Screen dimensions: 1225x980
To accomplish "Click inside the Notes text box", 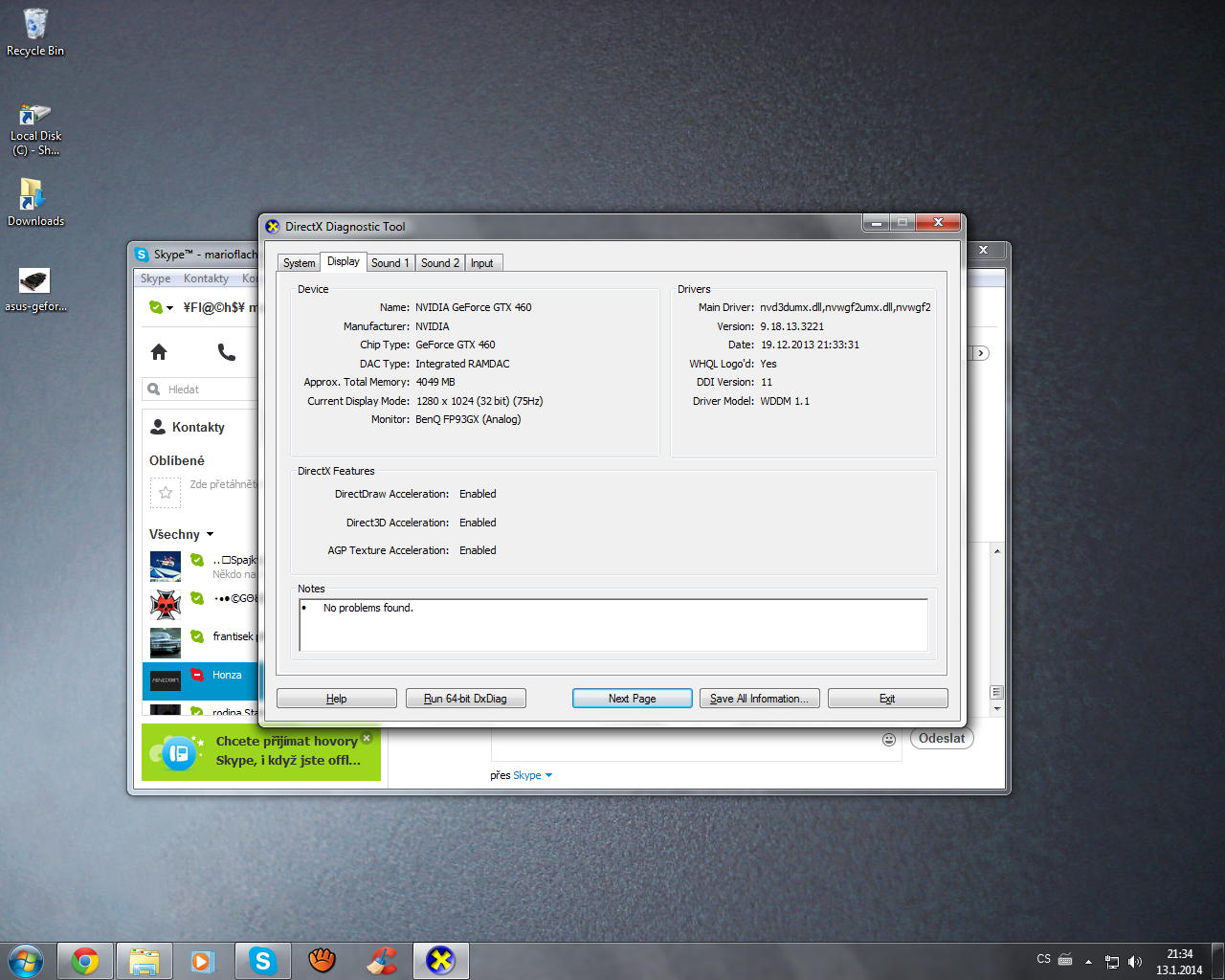I will pyautogui.click(x=613, y=625).
